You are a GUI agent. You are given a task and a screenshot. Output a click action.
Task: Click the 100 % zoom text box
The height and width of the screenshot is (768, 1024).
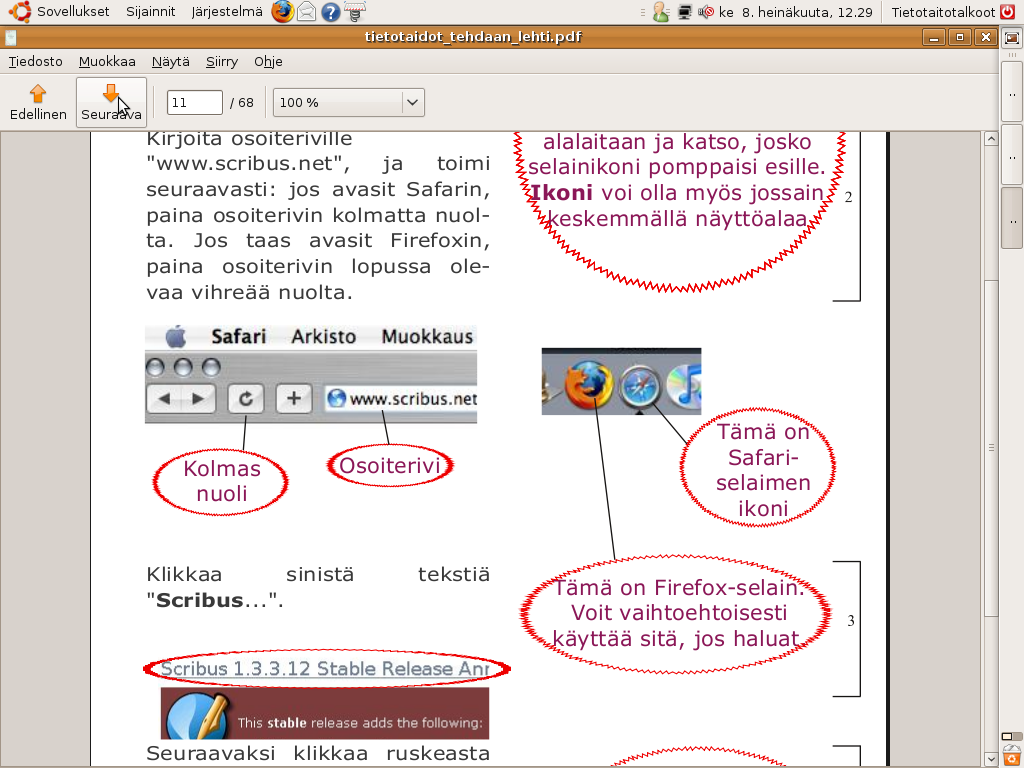click(338, 103)
